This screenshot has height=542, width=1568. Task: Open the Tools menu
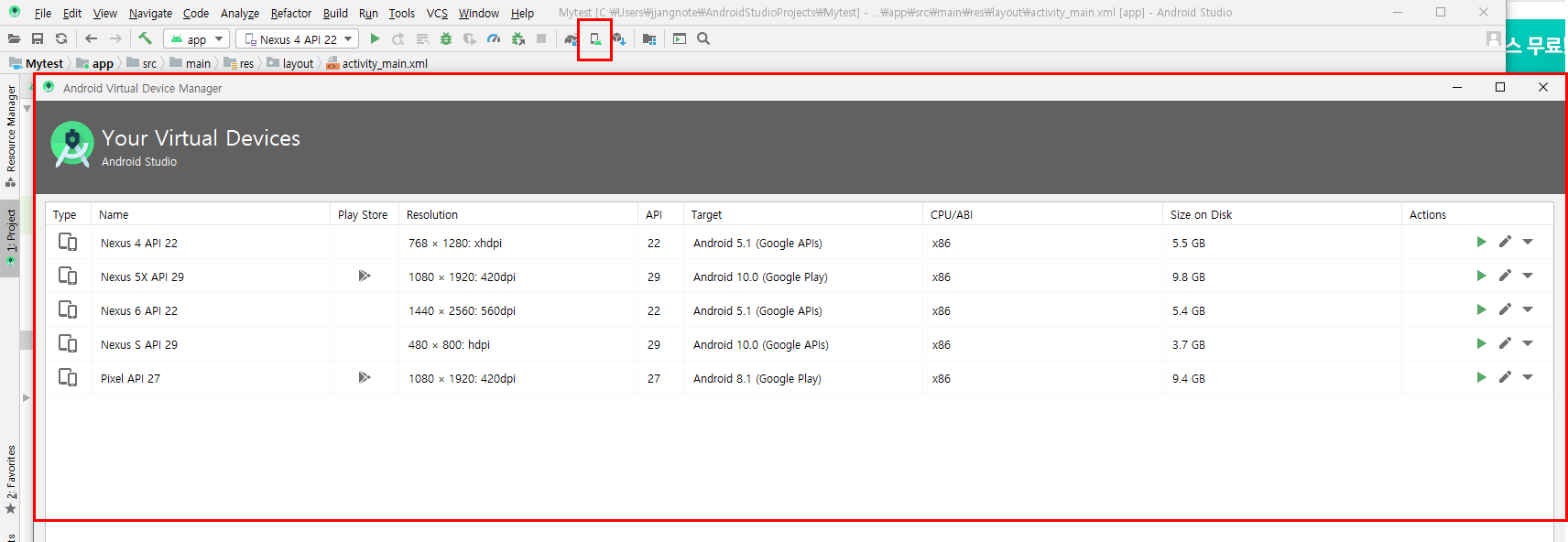401,13
